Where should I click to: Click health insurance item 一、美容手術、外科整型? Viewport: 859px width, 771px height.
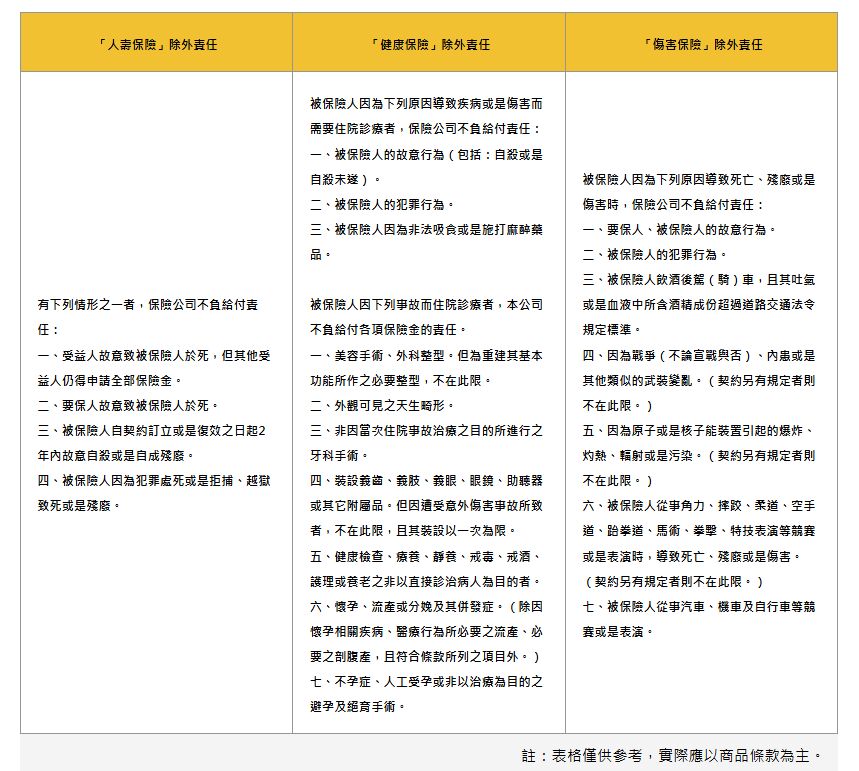[x=426, y=355]
